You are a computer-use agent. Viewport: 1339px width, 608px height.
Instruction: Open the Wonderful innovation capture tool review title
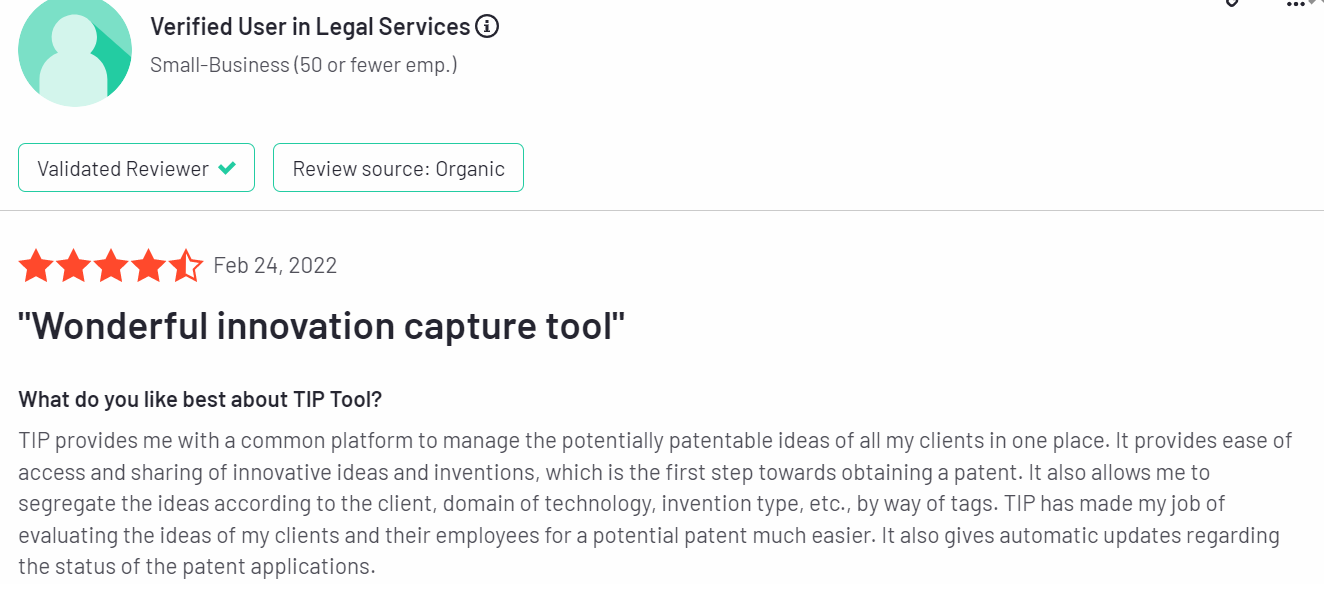(x=322, y=326)
